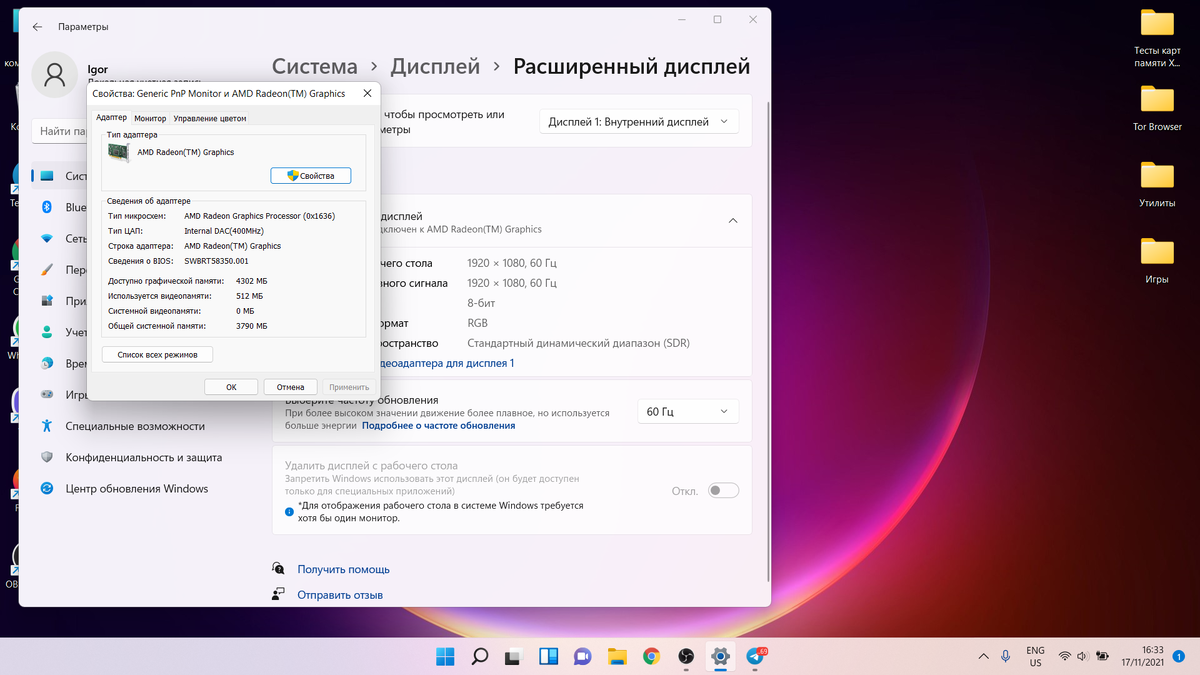The width and height of the screenshot is (1200, 675).
Task: Show hidden icons in the system tray
Action: pyautogui.click(x=983, y=657)
